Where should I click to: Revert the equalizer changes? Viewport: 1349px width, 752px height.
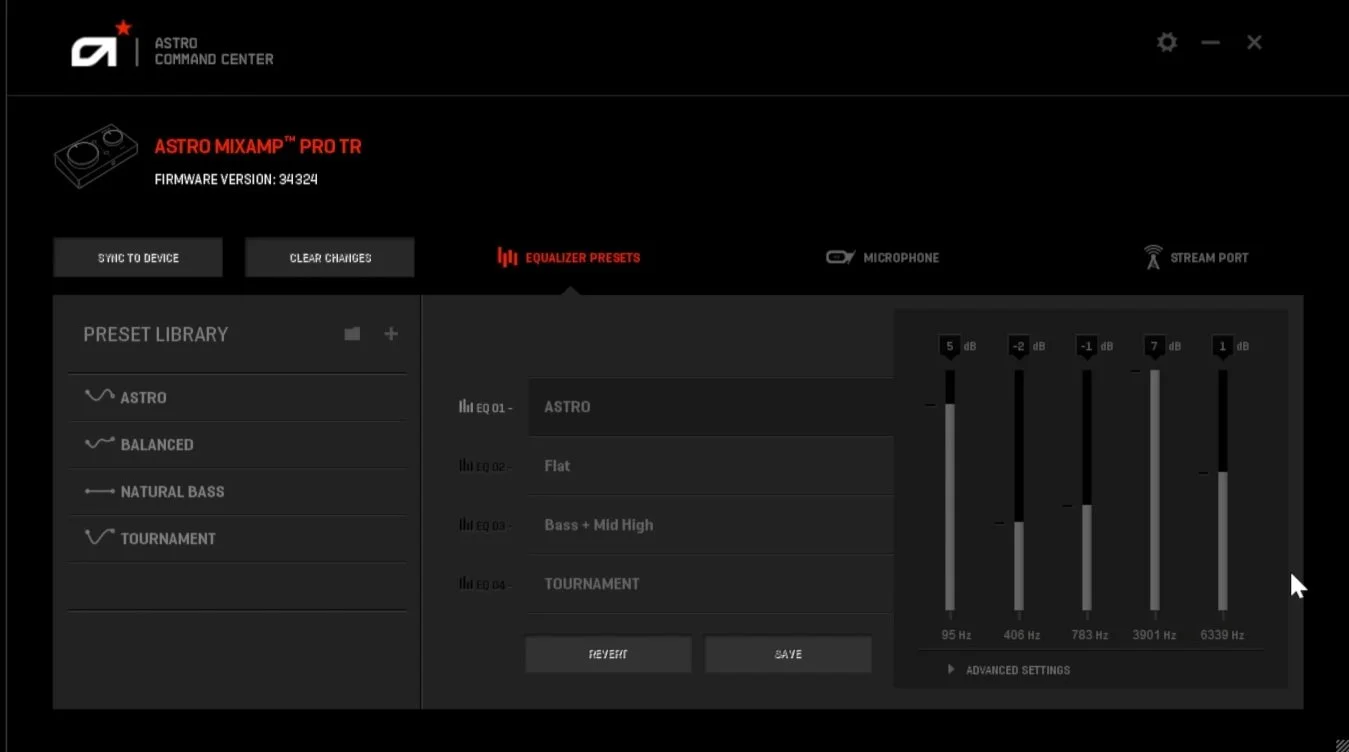pyautogui.click(x=608, y=654)
